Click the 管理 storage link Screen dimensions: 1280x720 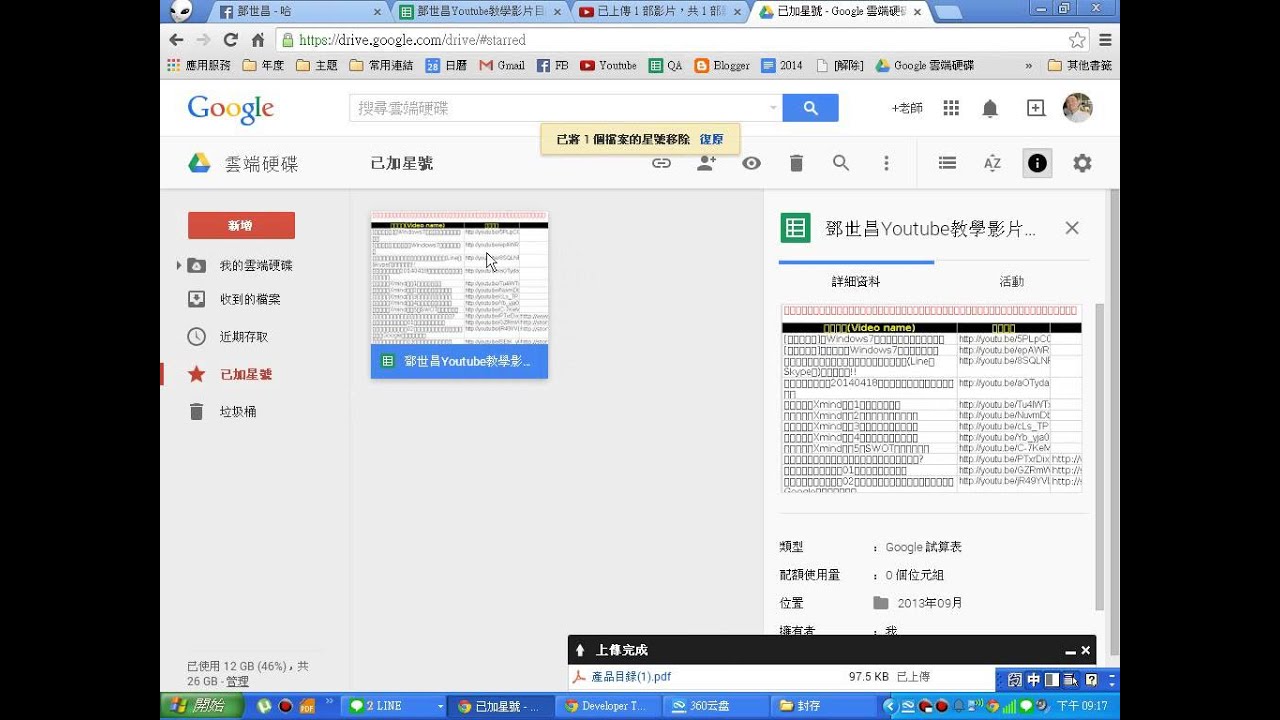click(237, 681)
